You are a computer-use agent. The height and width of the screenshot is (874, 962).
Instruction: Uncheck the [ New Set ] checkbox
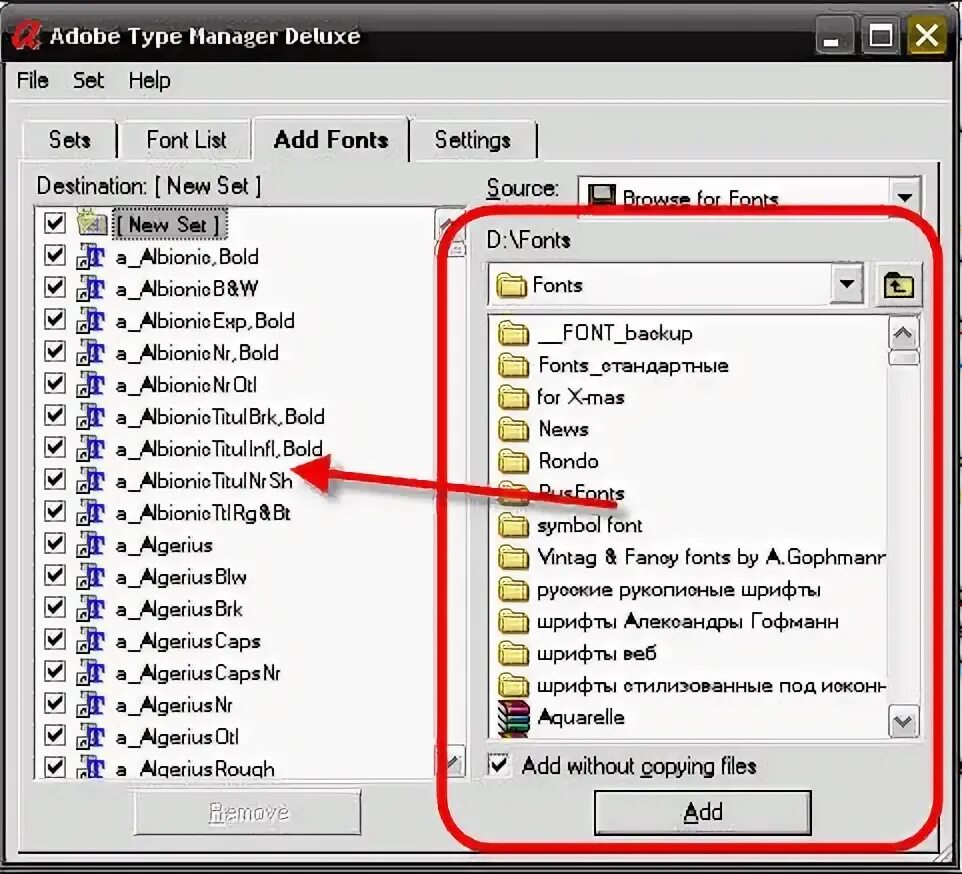pyautogui.click(x=55, y=223)
